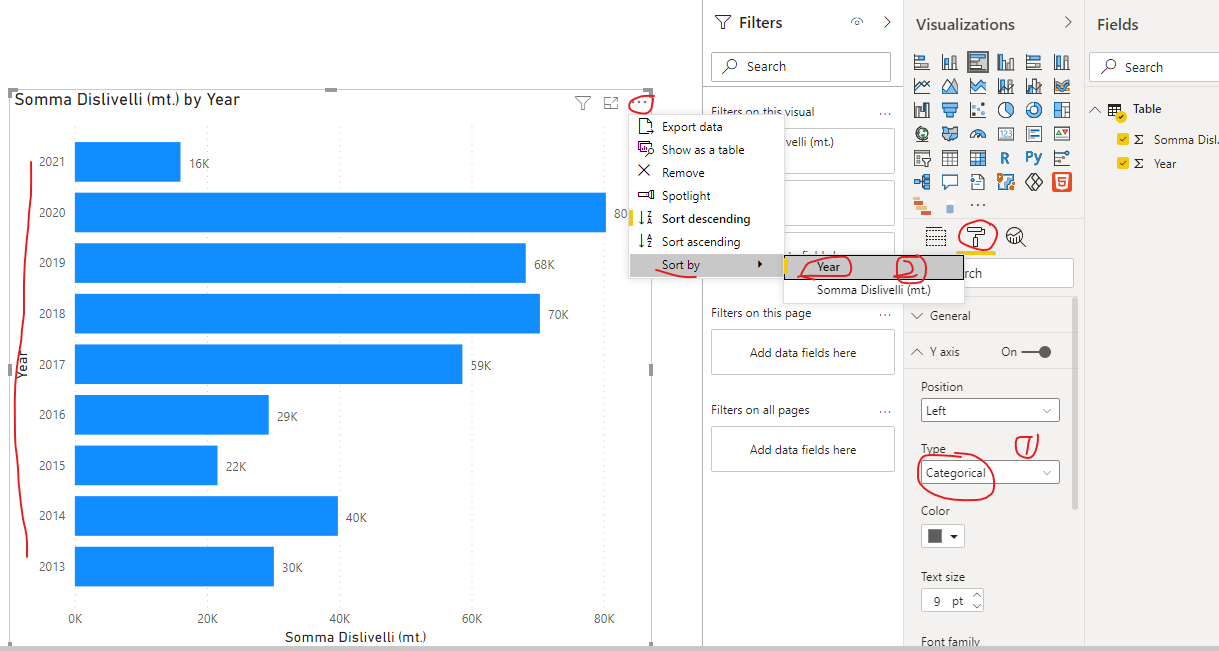The image size is (1219, 651).
Task: Choose Sort descending option
Action: coord(706,218)
